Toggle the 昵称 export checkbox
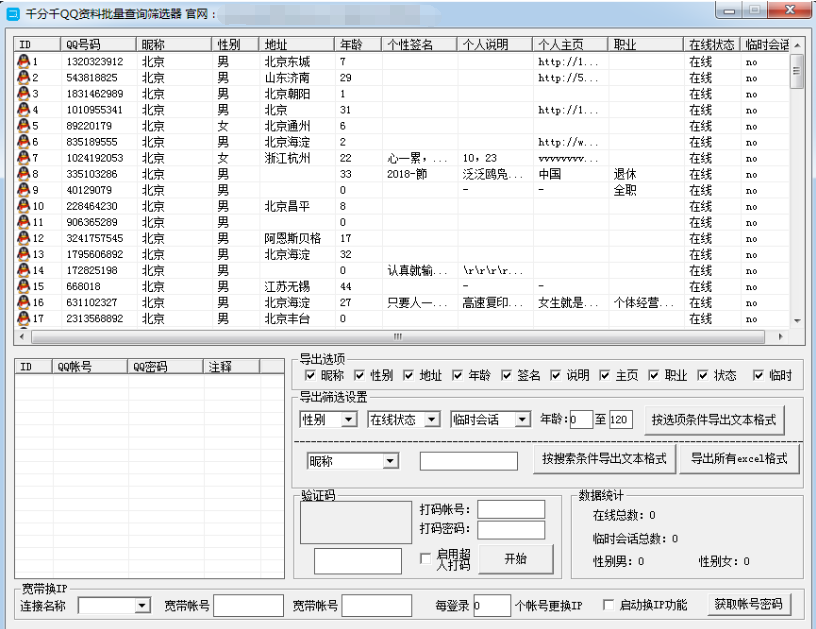 coord(311,375)
